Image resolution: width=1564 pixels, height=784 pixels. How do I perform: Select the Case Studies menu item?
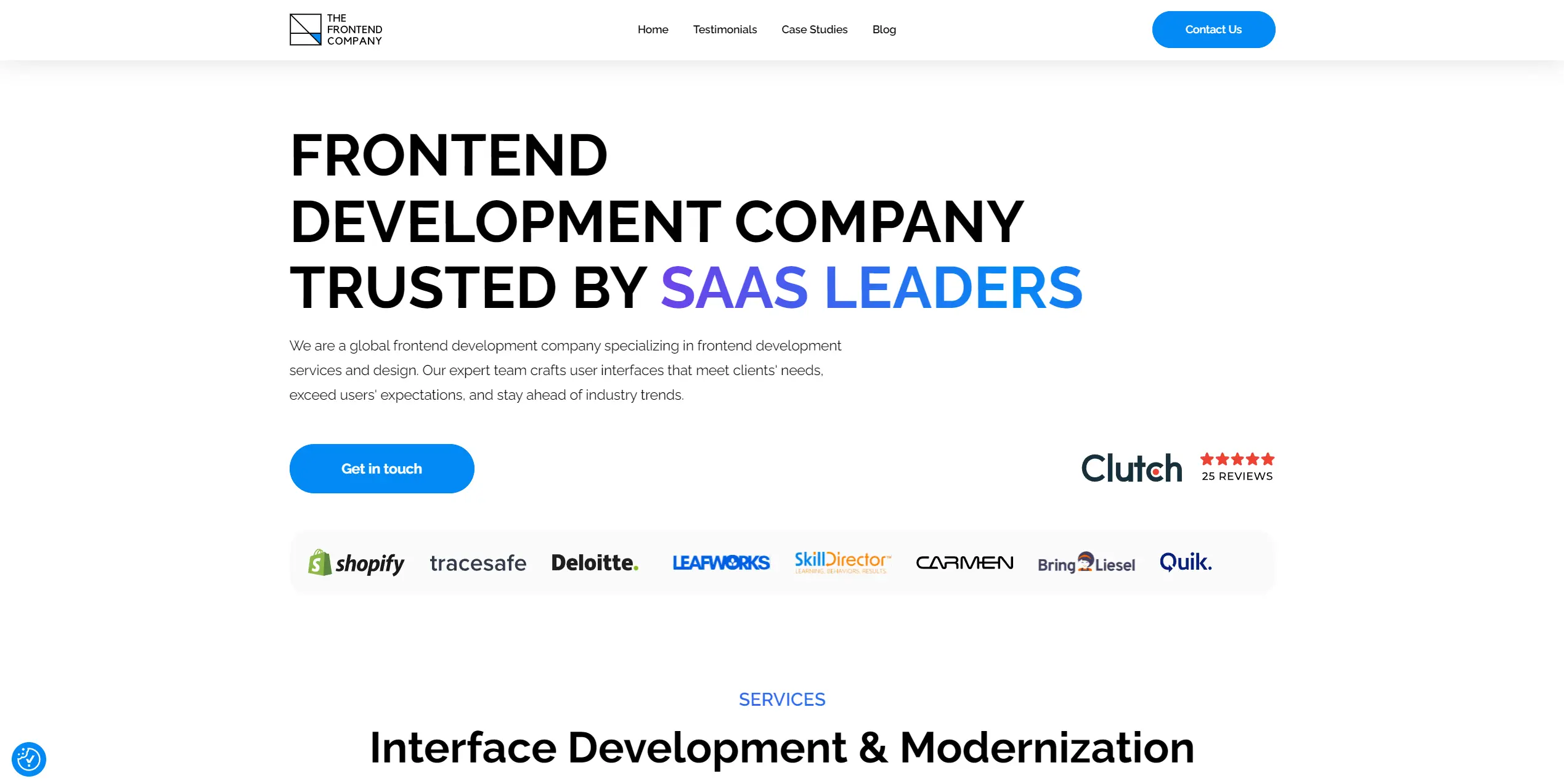[815, 29]
